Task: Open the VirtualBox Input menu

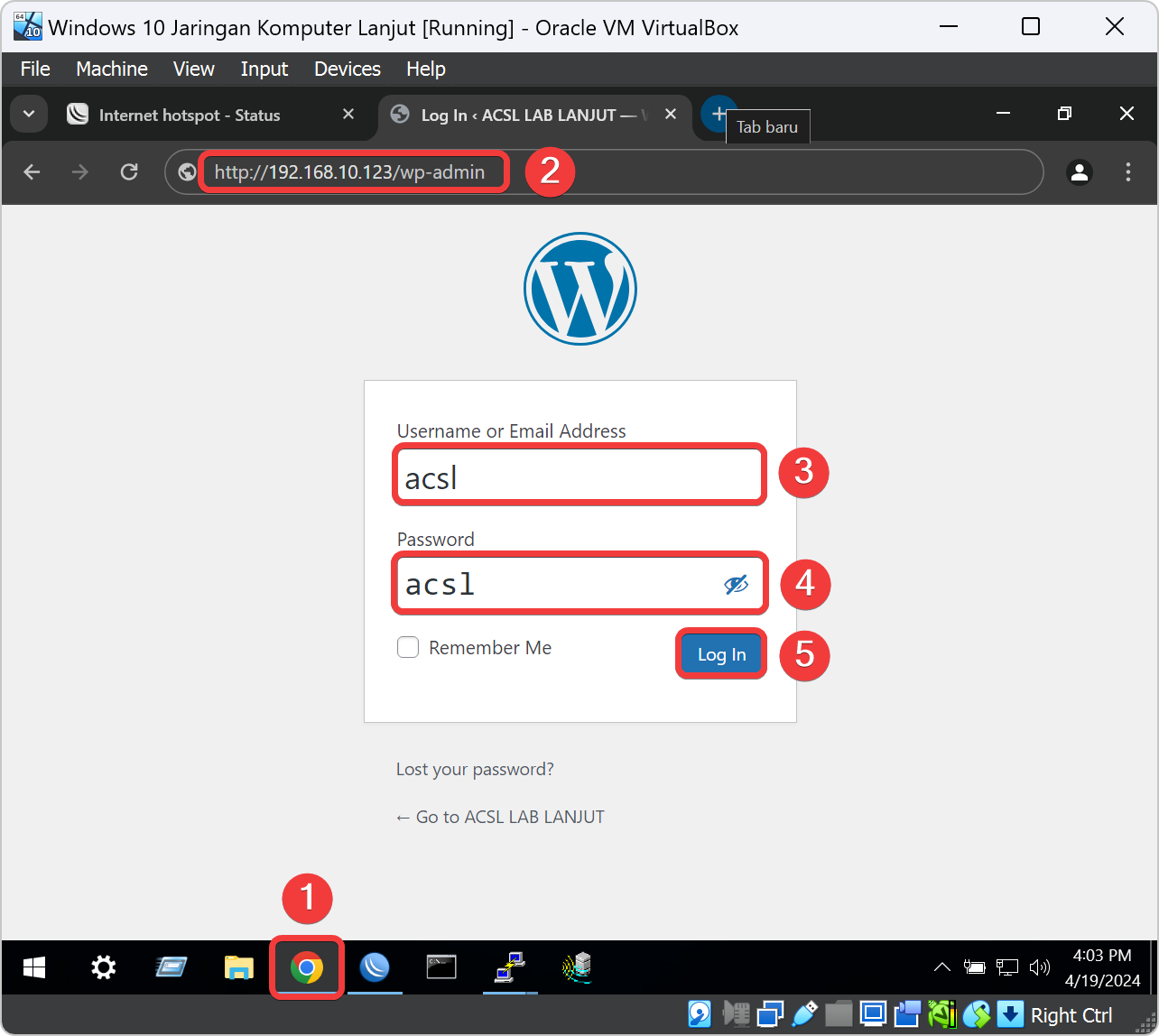Action: point(264,69)
